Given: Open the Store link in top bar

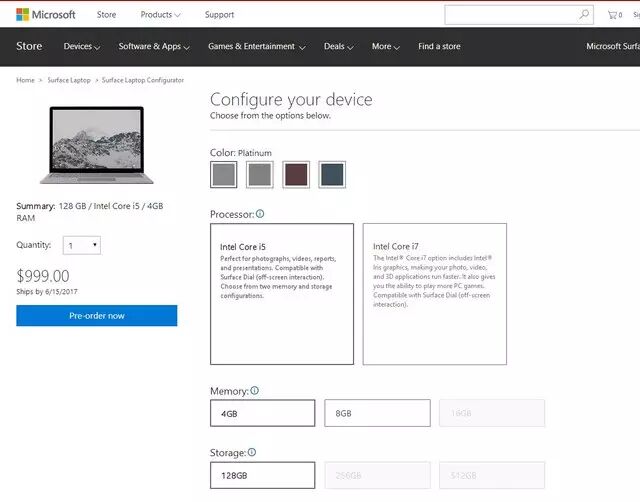Looking at the screenshot, I should pos(106,15).
